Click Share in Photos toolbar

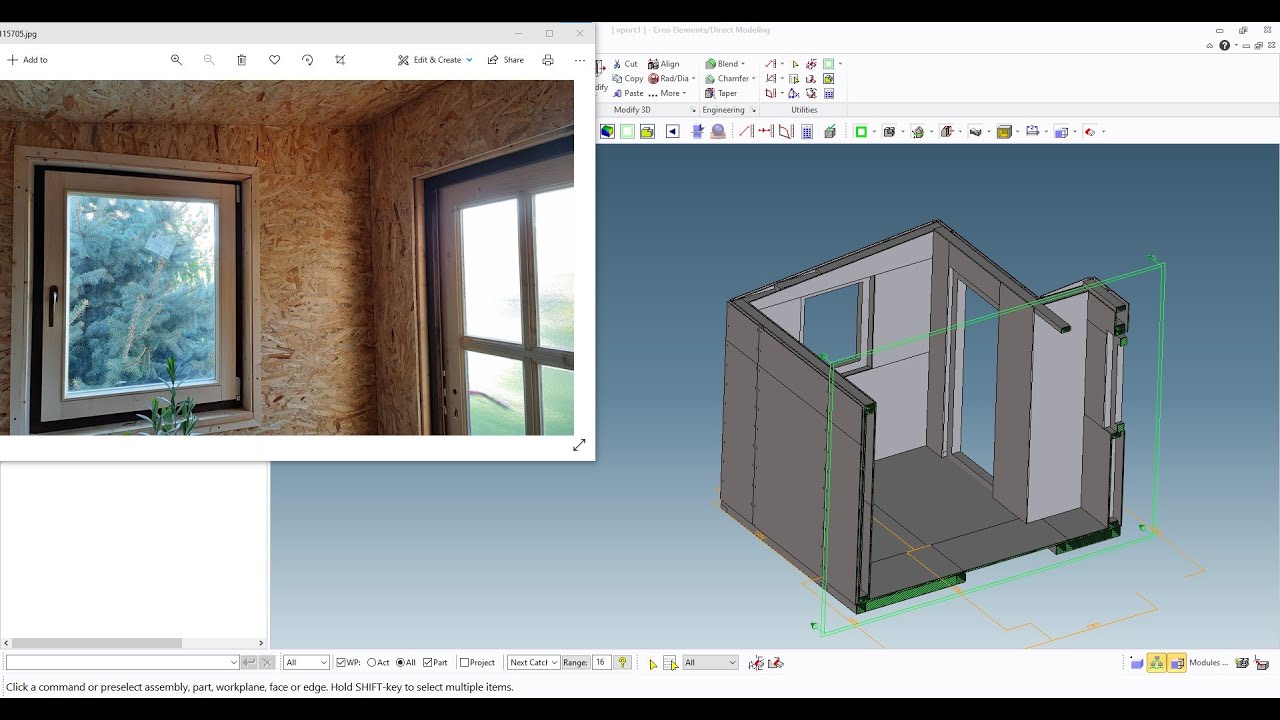click(x=506, y=60)
